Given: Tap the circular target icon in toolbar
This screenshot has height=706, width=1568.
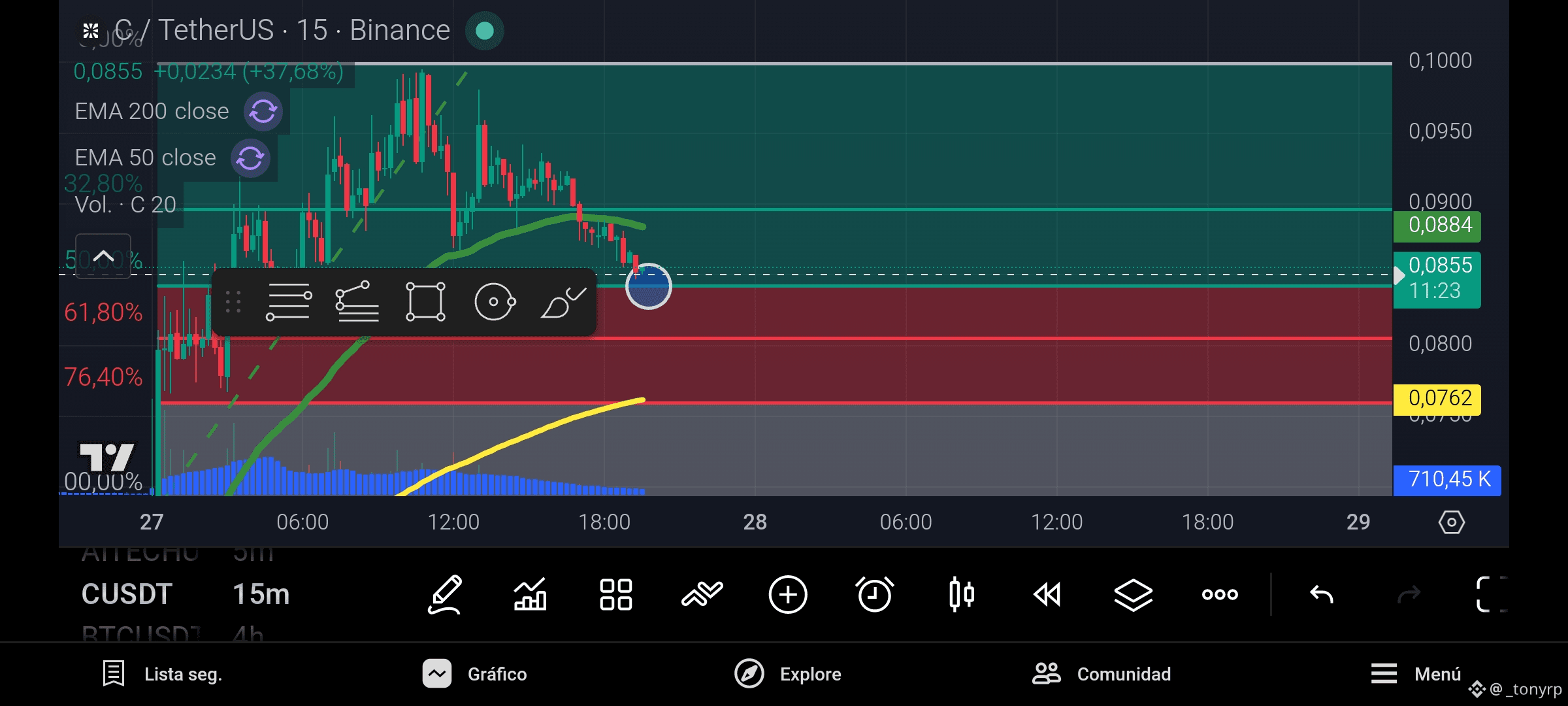Looking at the screenshot, I should pyautogui.click(x=495, y=302).
